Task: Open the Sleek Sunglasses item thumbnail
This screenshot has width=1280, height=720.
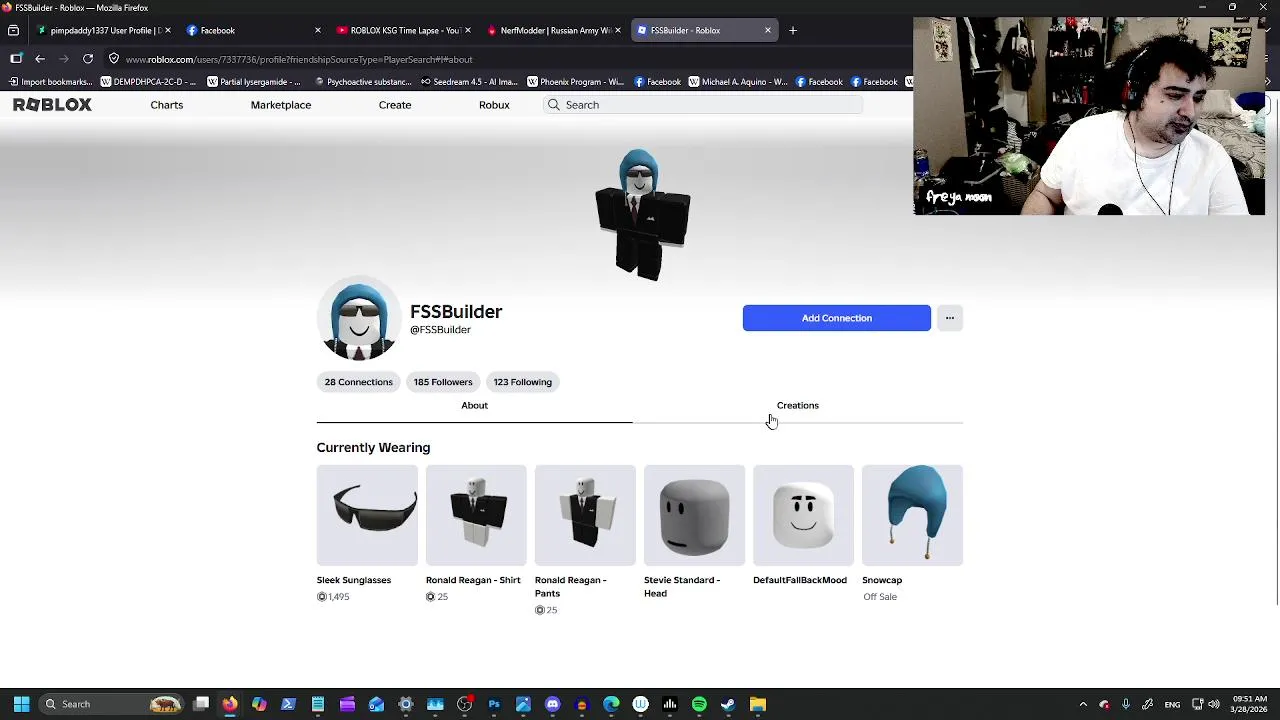Action: click(x=367, y=515)
